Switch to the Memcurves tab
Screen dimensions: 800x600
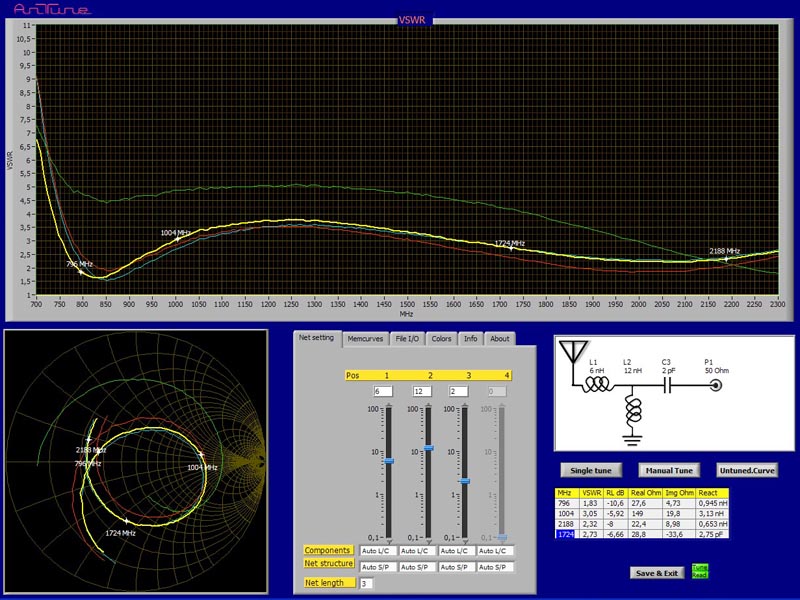365,339
